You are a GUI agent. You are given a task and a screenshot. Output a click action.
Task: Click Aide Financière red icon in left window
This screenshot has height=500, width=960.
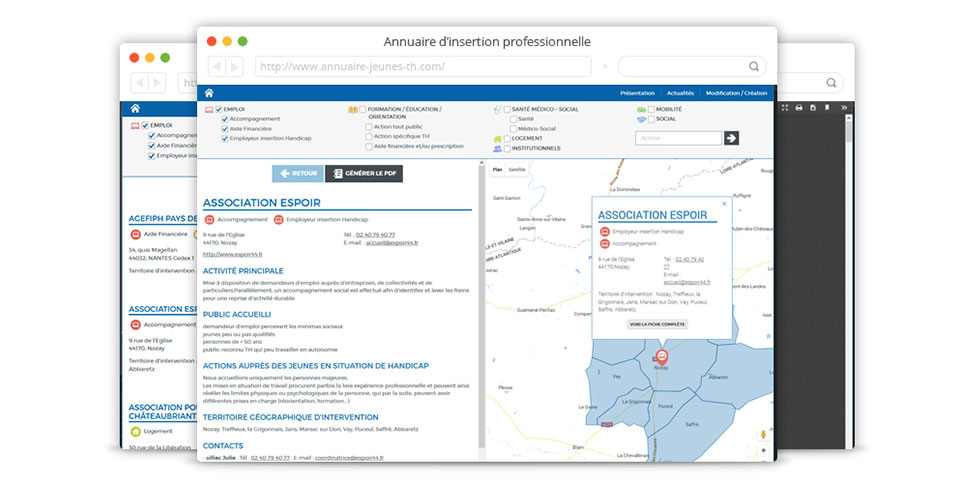point(135,234)
